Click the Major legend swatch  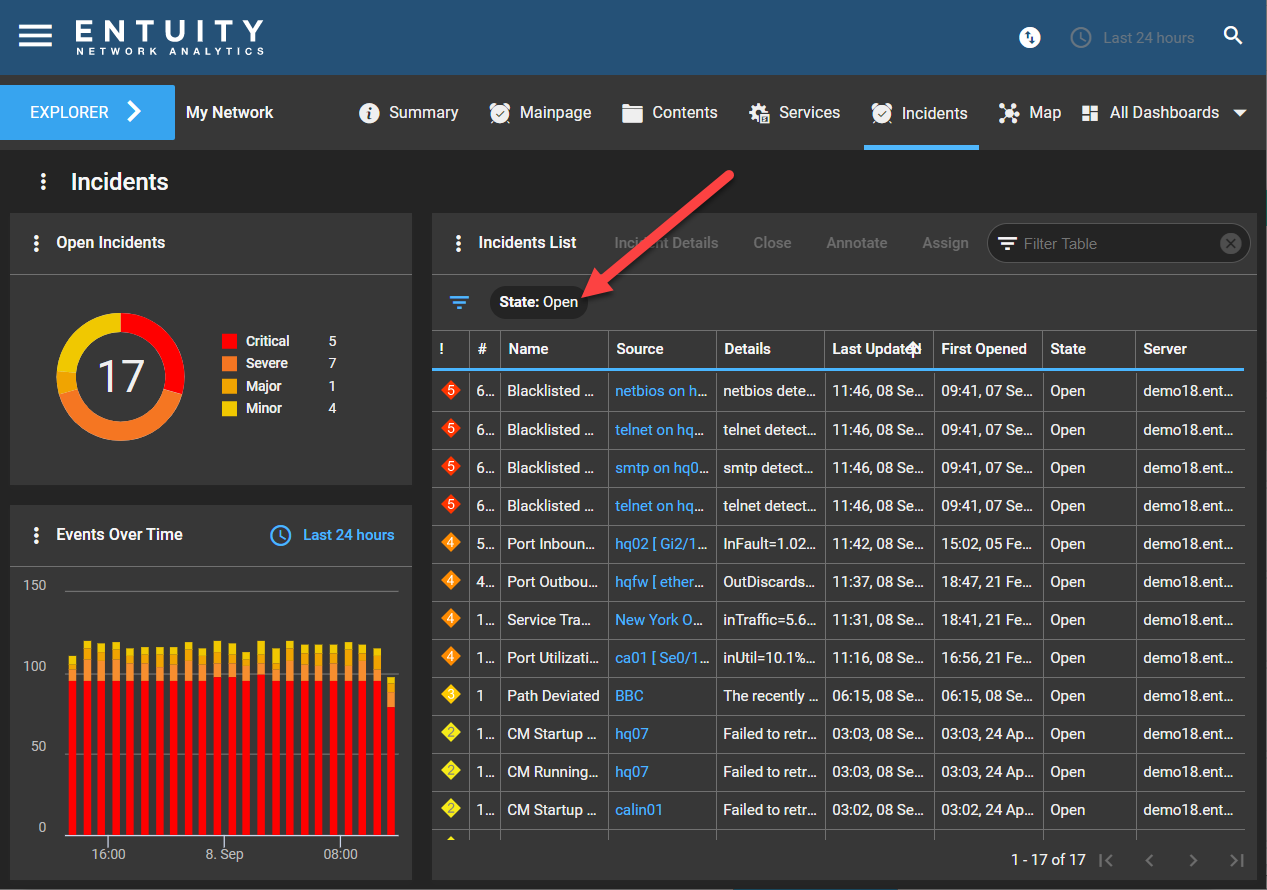pyautogui.click(x=230, y=386)
